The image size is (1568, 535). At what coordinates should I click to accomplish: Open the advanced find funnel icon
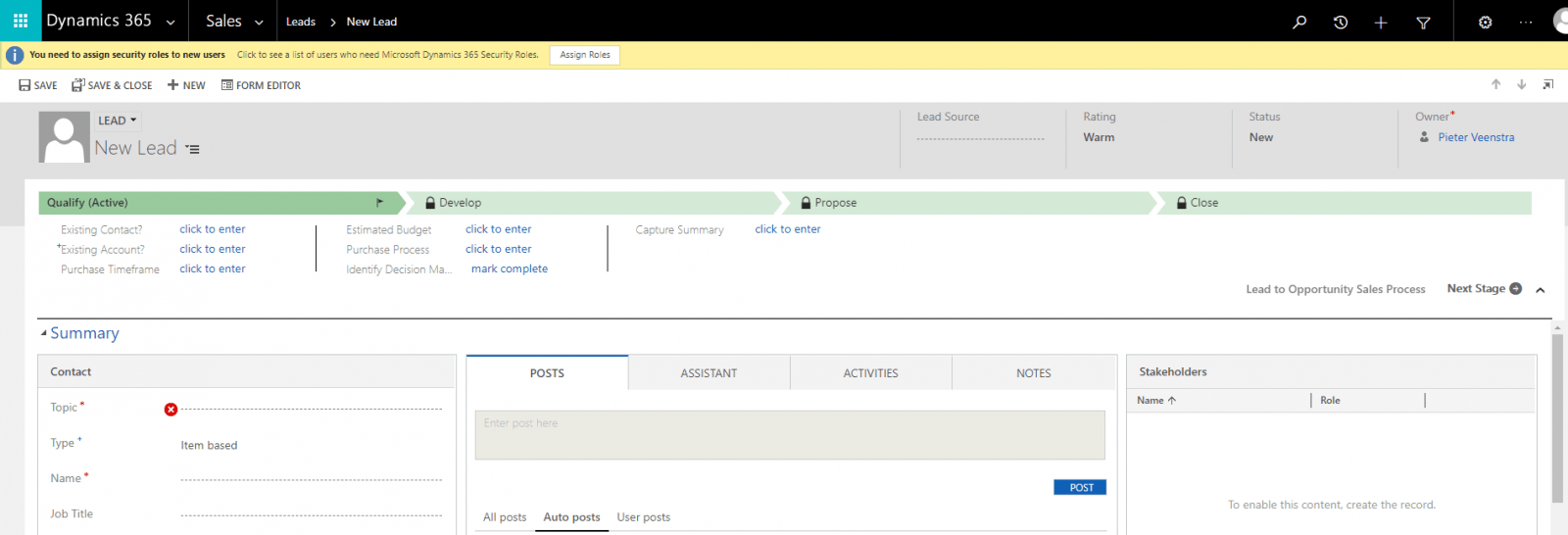[x=1423, y=22]
